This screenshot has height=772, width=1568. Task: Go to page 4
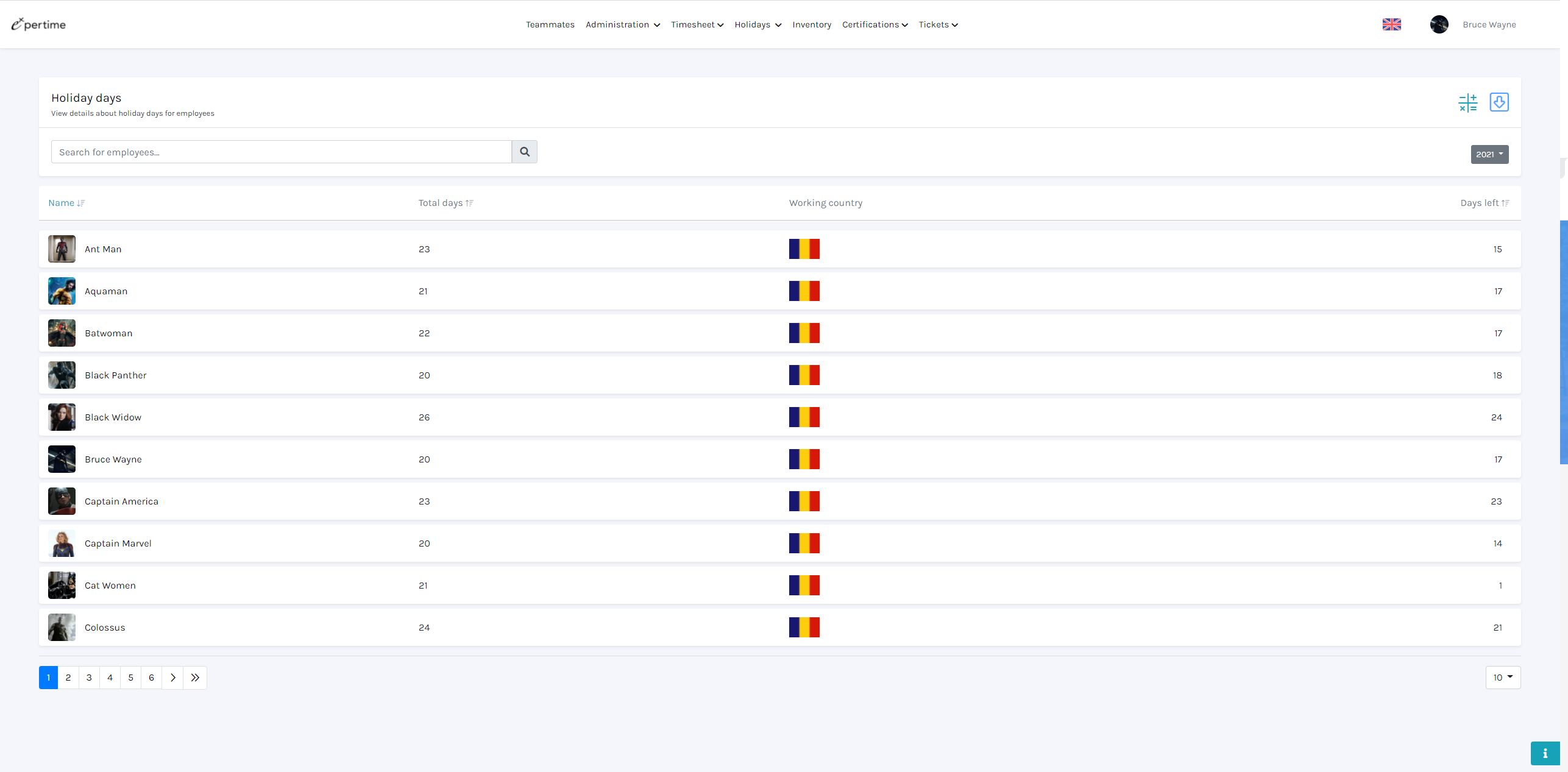click(x=110, y=678)
